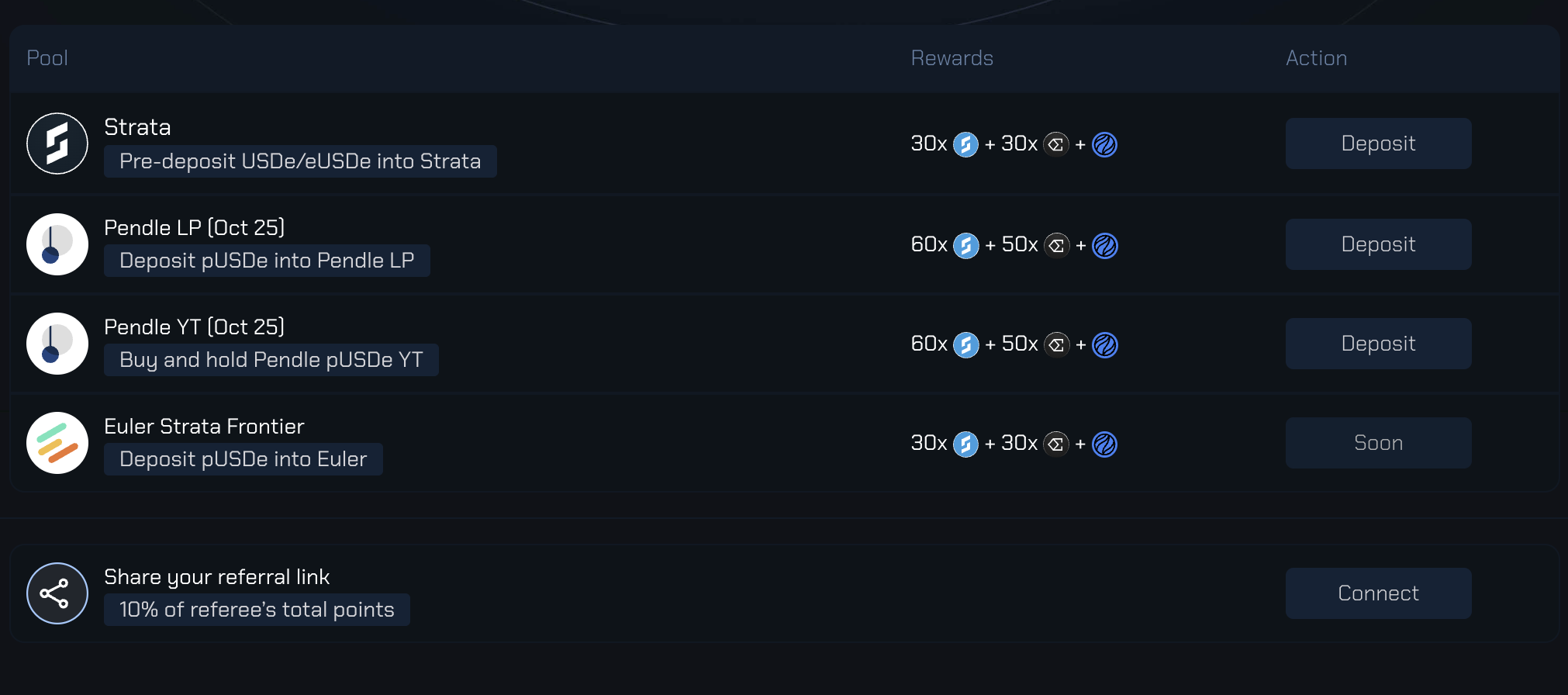
Task: Click the Rewards column header
Action: 952,58
